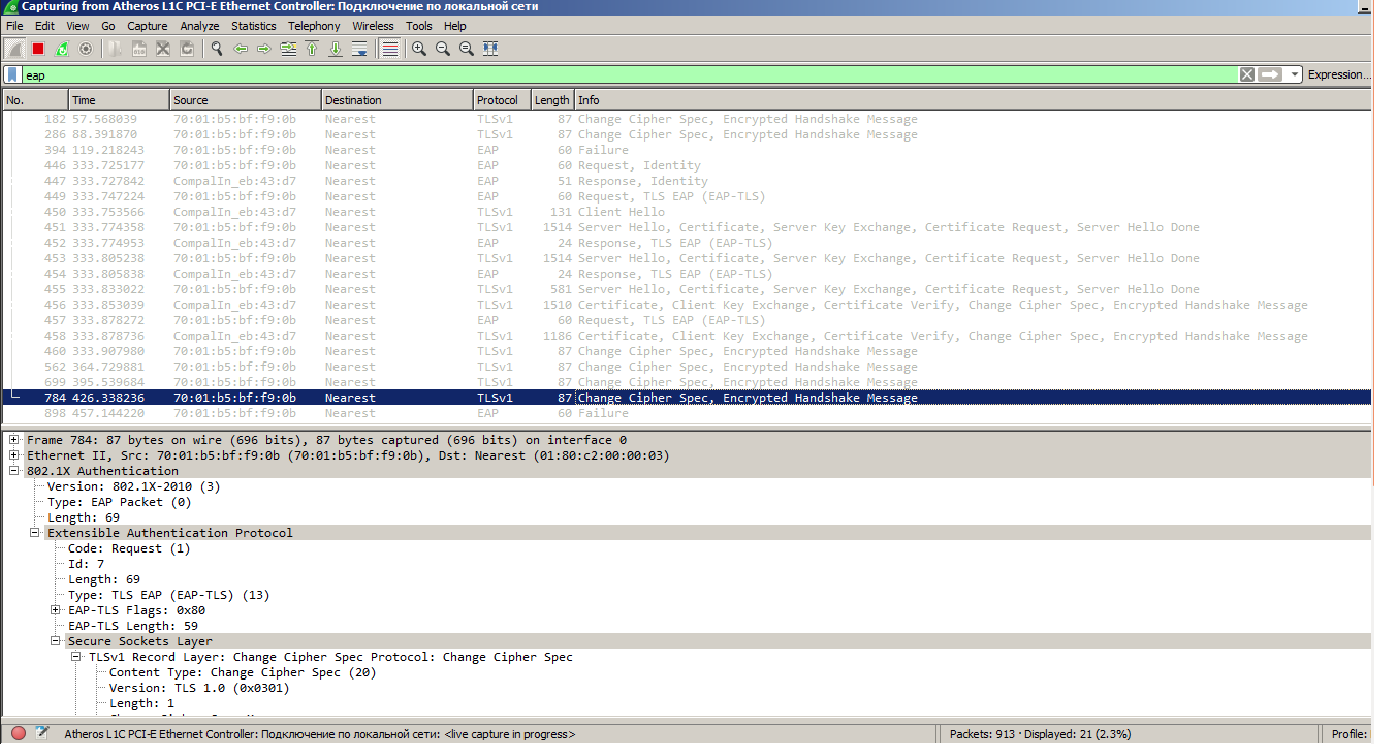This screenshot has height=744, width=1374.
Task: Open the Tools menu
Action: click(419, 26)
